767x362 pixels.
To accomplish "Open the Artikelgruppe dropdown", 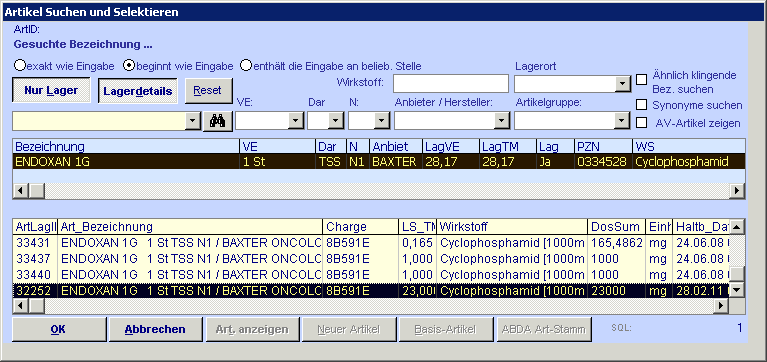I will click(x=622, y=121).
